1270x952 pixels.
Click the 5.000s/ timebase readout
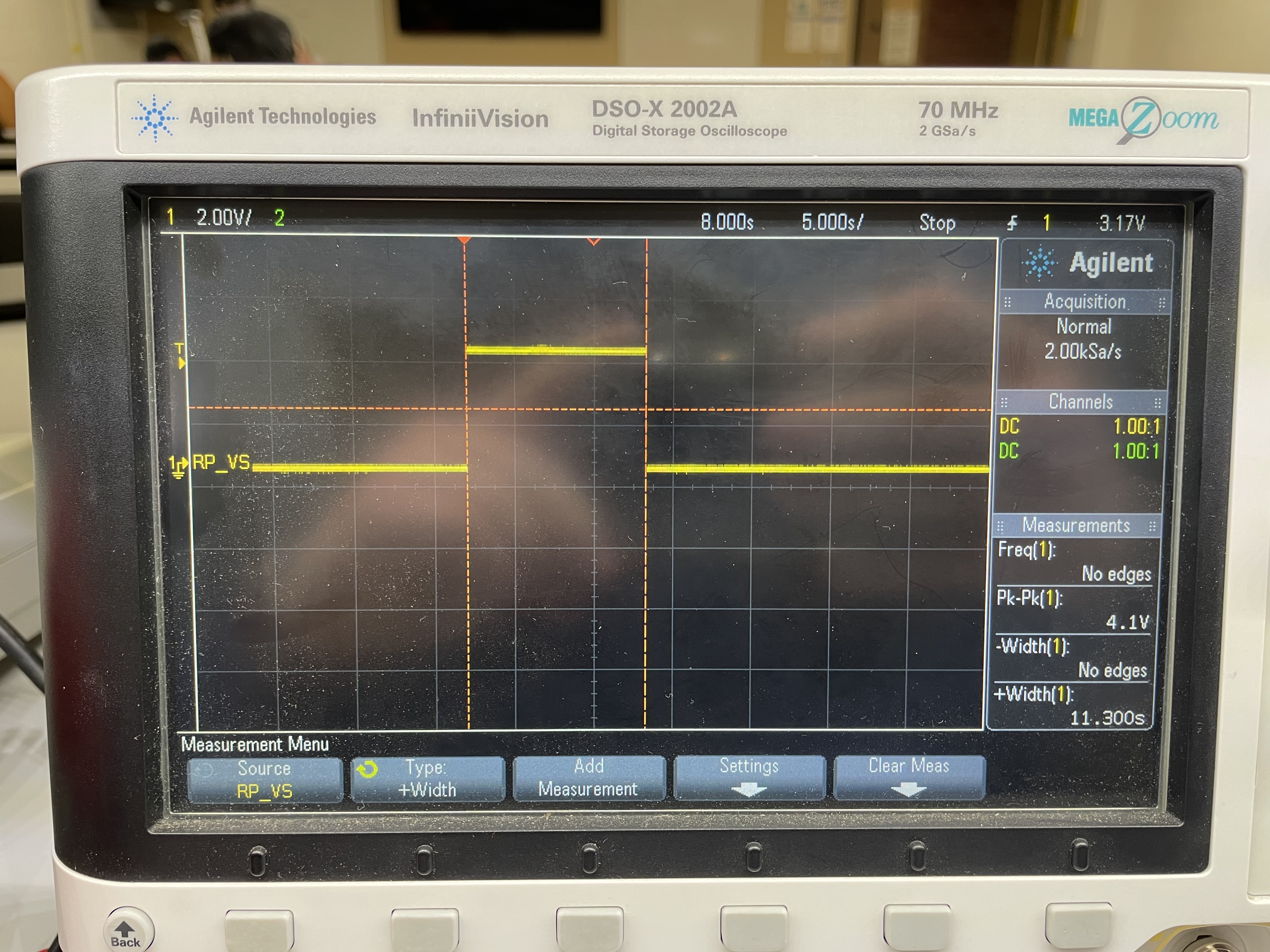pos(832,222)
